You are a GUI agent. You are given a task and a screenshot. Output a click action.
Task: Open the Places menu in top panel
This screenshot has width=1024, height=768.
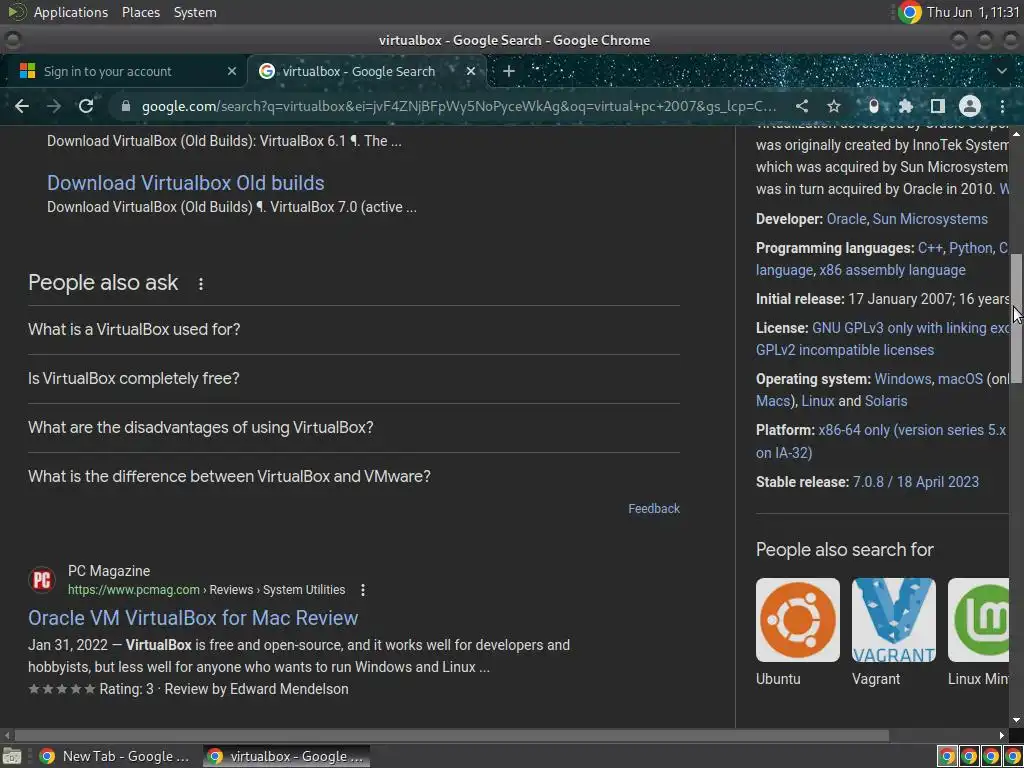140,12
